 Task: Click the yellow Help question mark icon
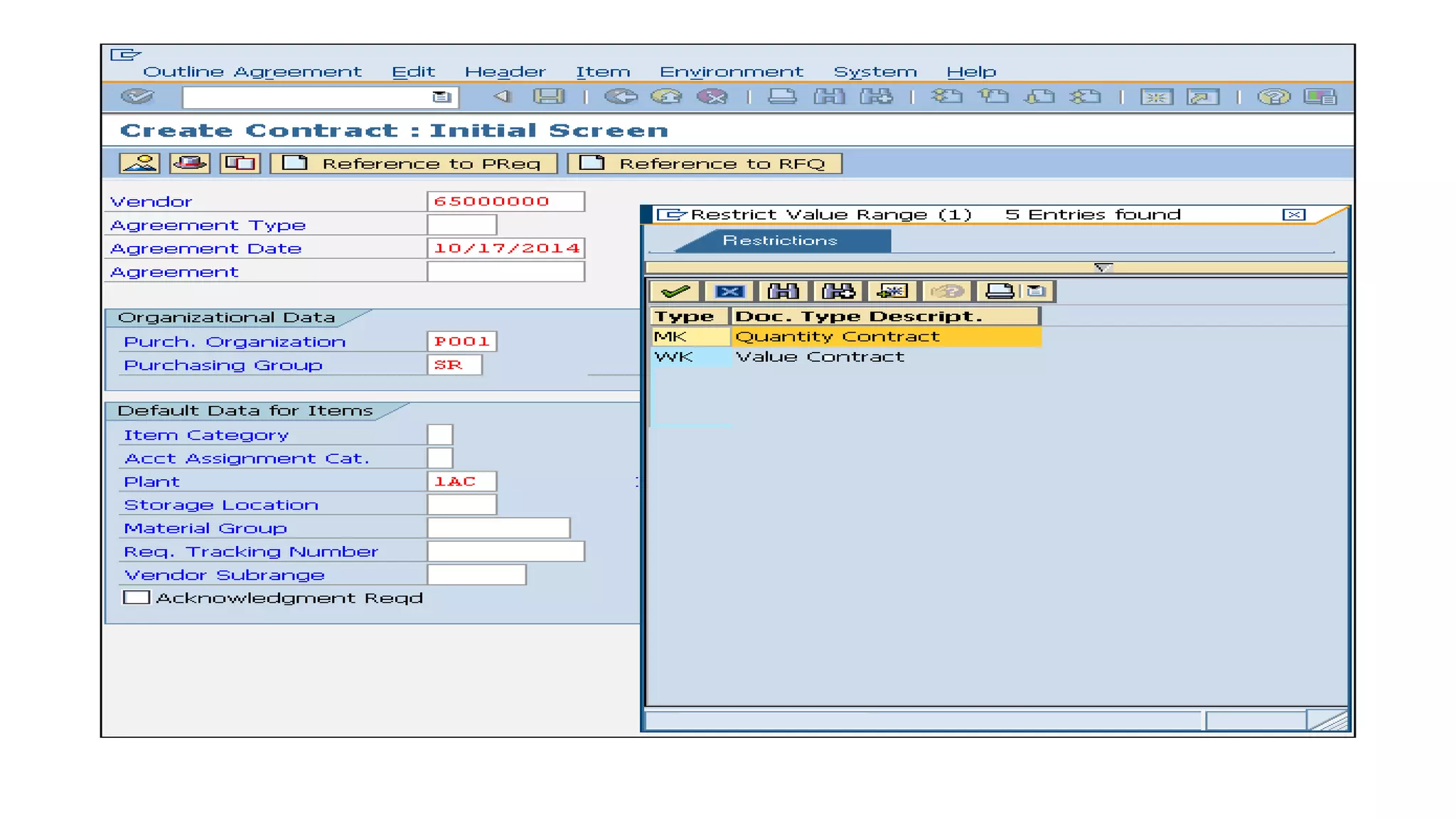(x=1273, y=97)
